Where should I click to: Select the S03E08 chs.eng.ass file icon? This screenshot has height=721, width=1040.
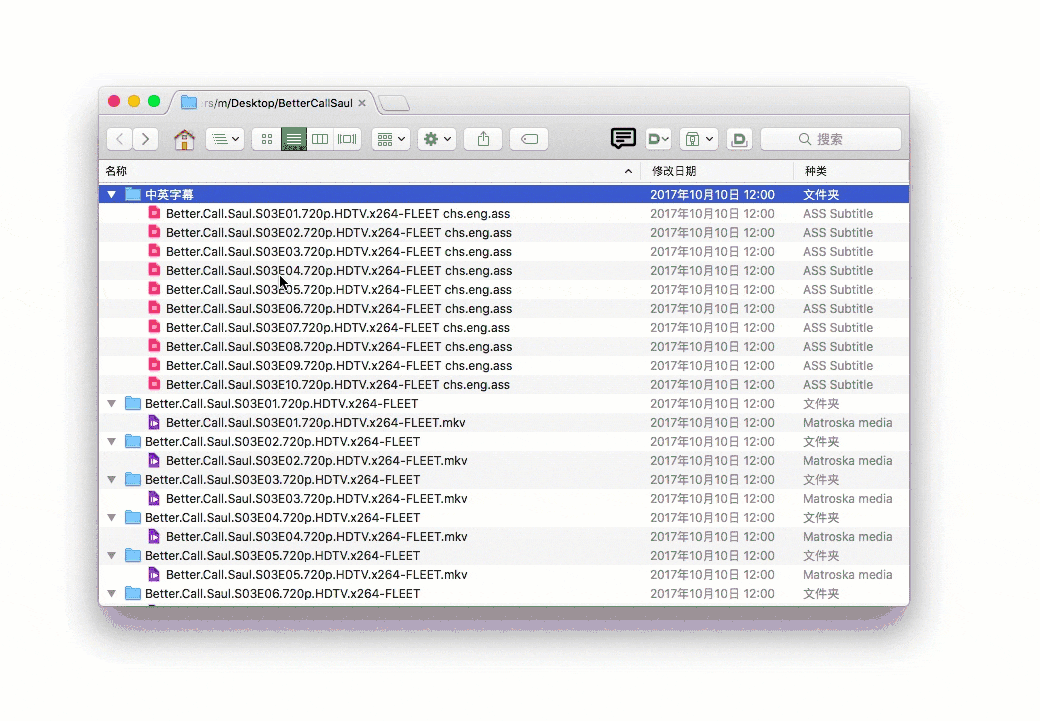154,346
